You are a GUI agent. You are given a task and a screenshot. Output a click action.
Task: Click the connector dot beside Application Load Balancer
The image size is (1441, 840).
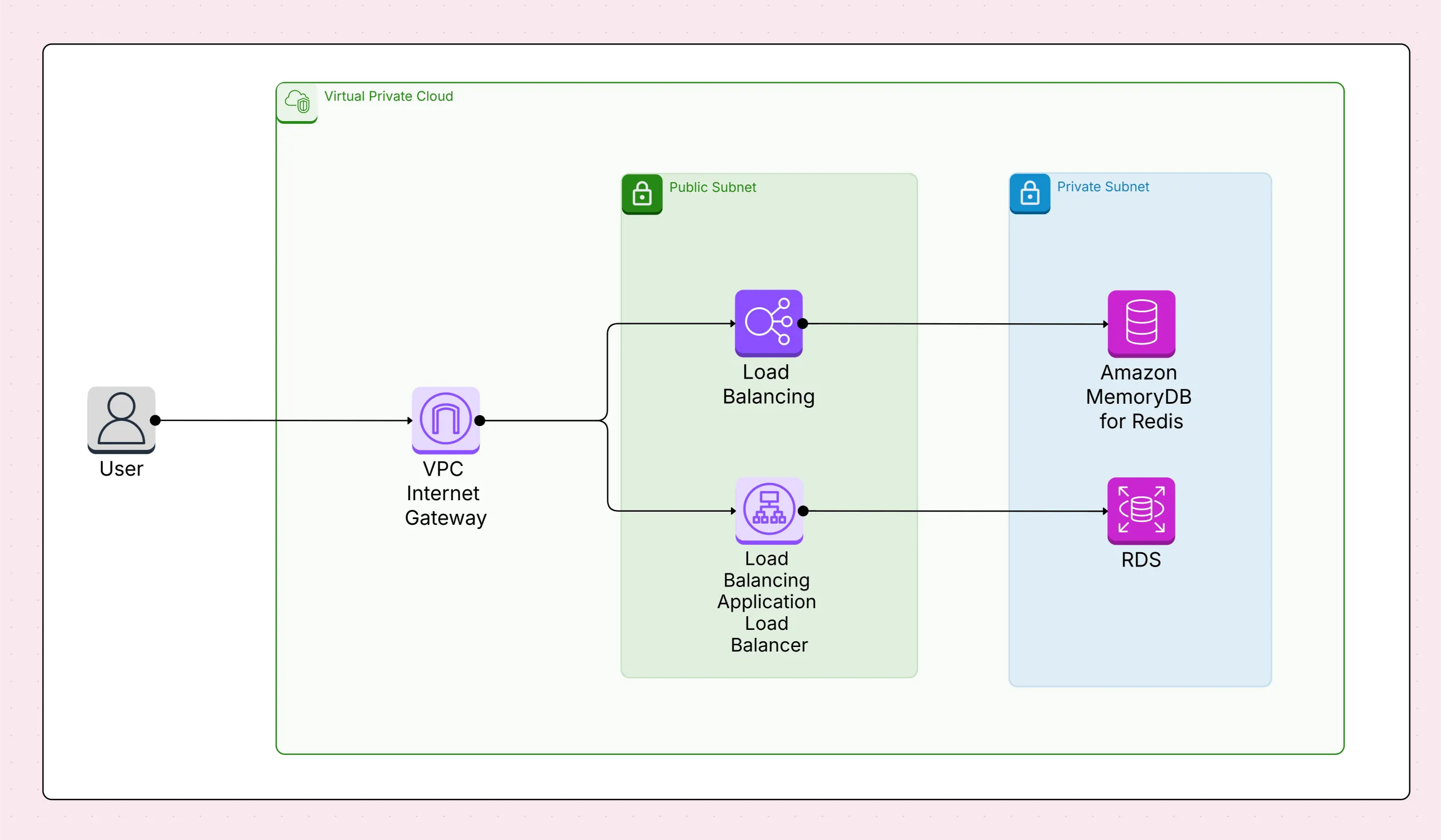click(803, 511)
